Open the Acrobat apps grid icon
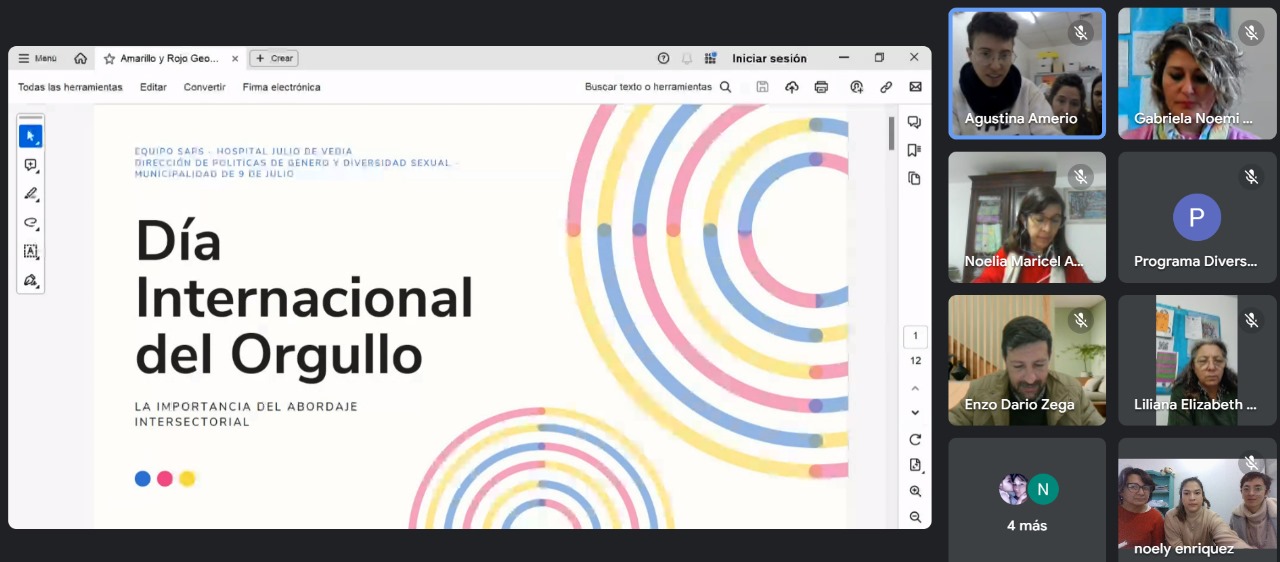Viewport: 1280px width, 562px height. [x=710, y=58]
